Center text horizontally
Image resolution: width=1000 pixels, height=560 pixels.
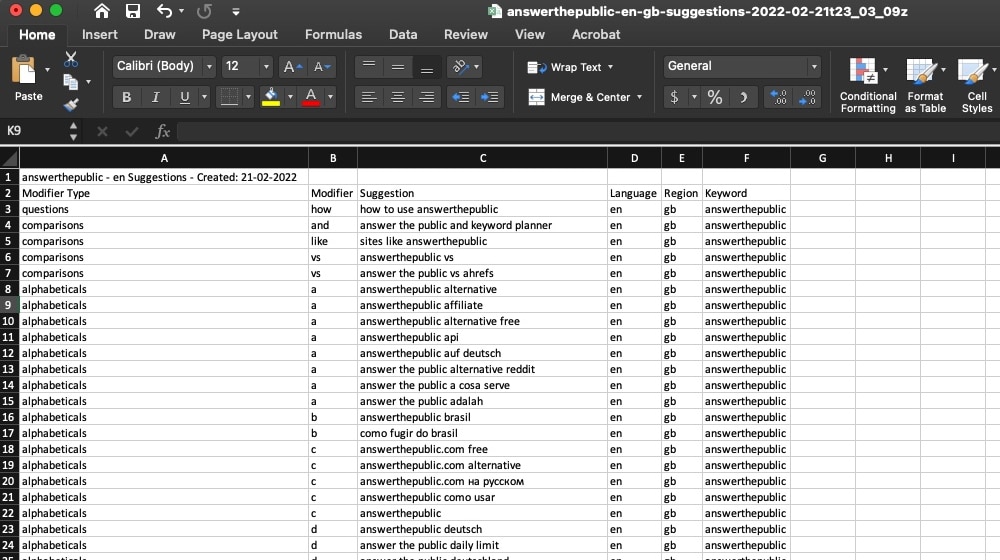coord(397,97)
